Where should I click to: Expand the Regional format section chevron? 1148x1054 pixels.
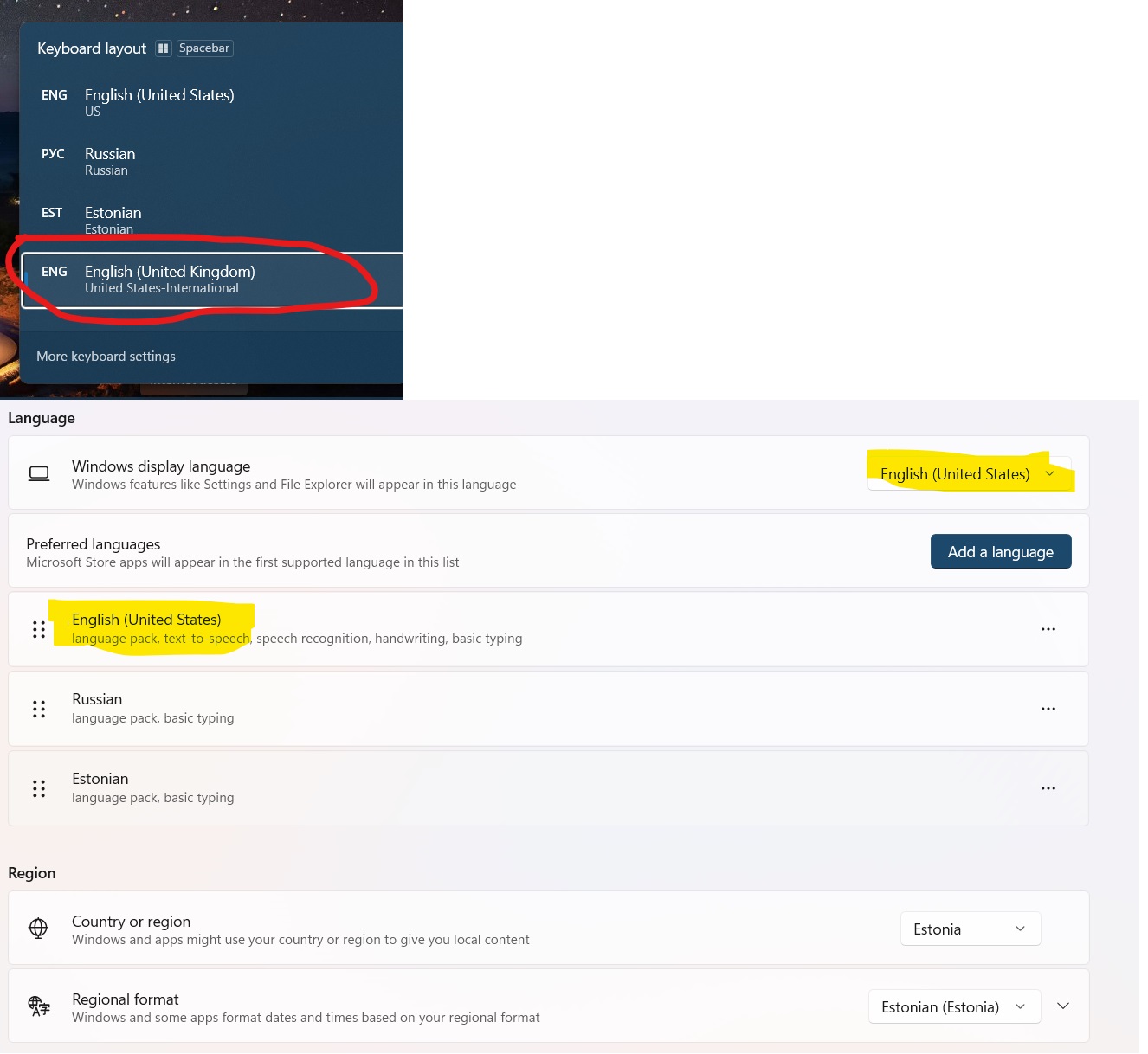coord(1063,1006)
